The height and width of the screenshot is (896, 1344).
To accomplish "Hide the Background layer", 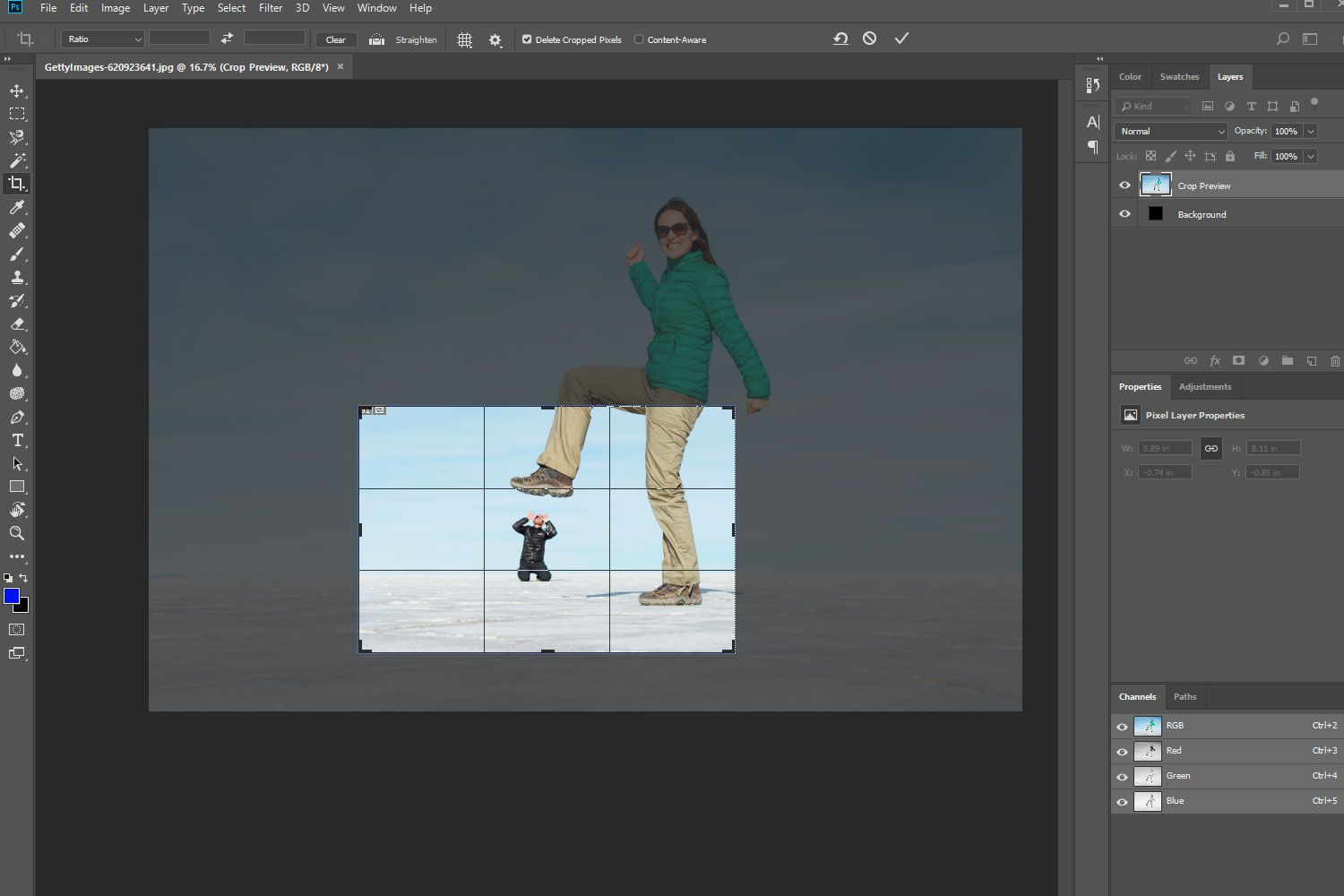I will pyautogui.click(x=1124, y=213).
